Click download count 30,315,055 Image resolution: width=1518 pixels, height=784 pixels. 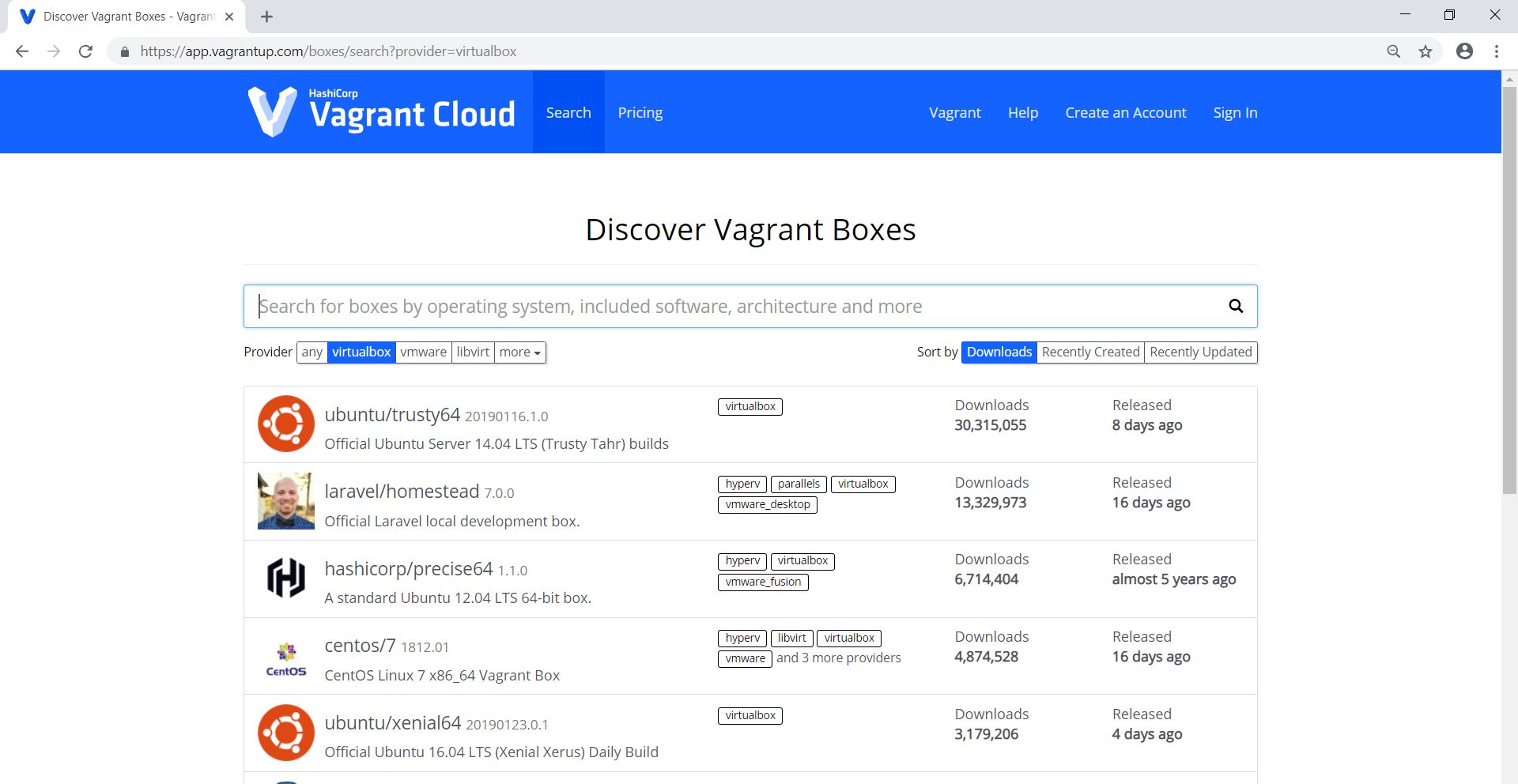[x=991, y=425]
